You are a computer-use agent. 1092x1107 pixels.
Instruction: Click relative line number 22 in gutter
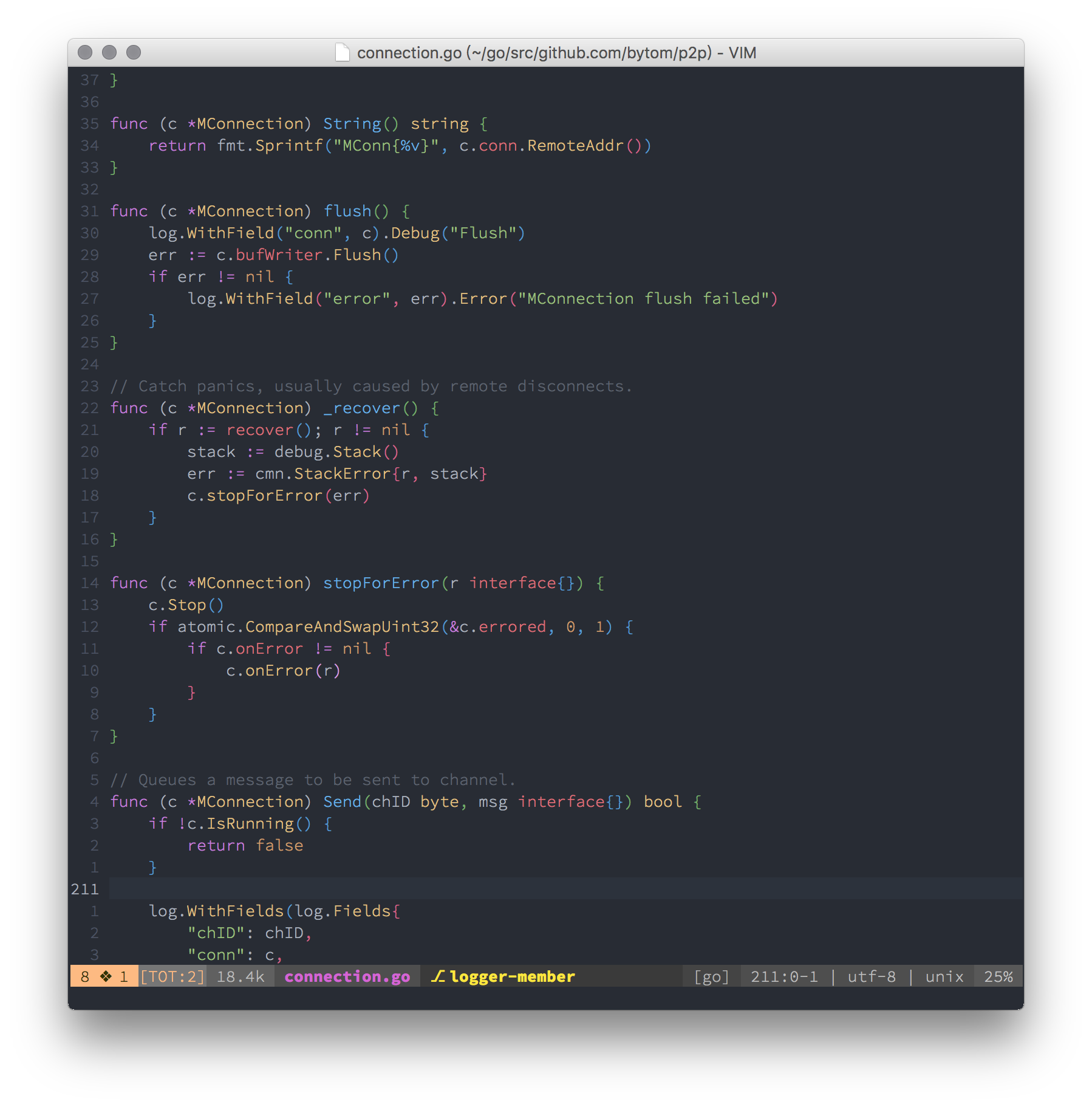[89, 408]
